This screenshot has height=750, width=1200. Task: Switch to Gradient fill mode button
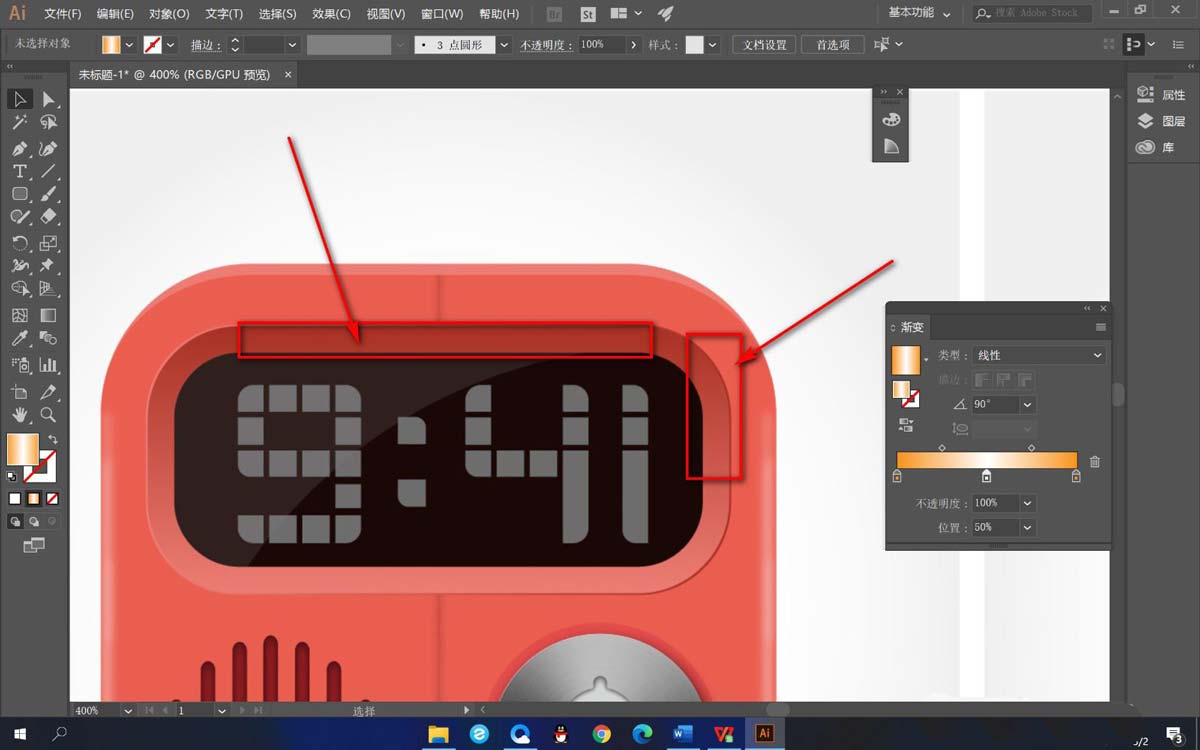(33, 498)
